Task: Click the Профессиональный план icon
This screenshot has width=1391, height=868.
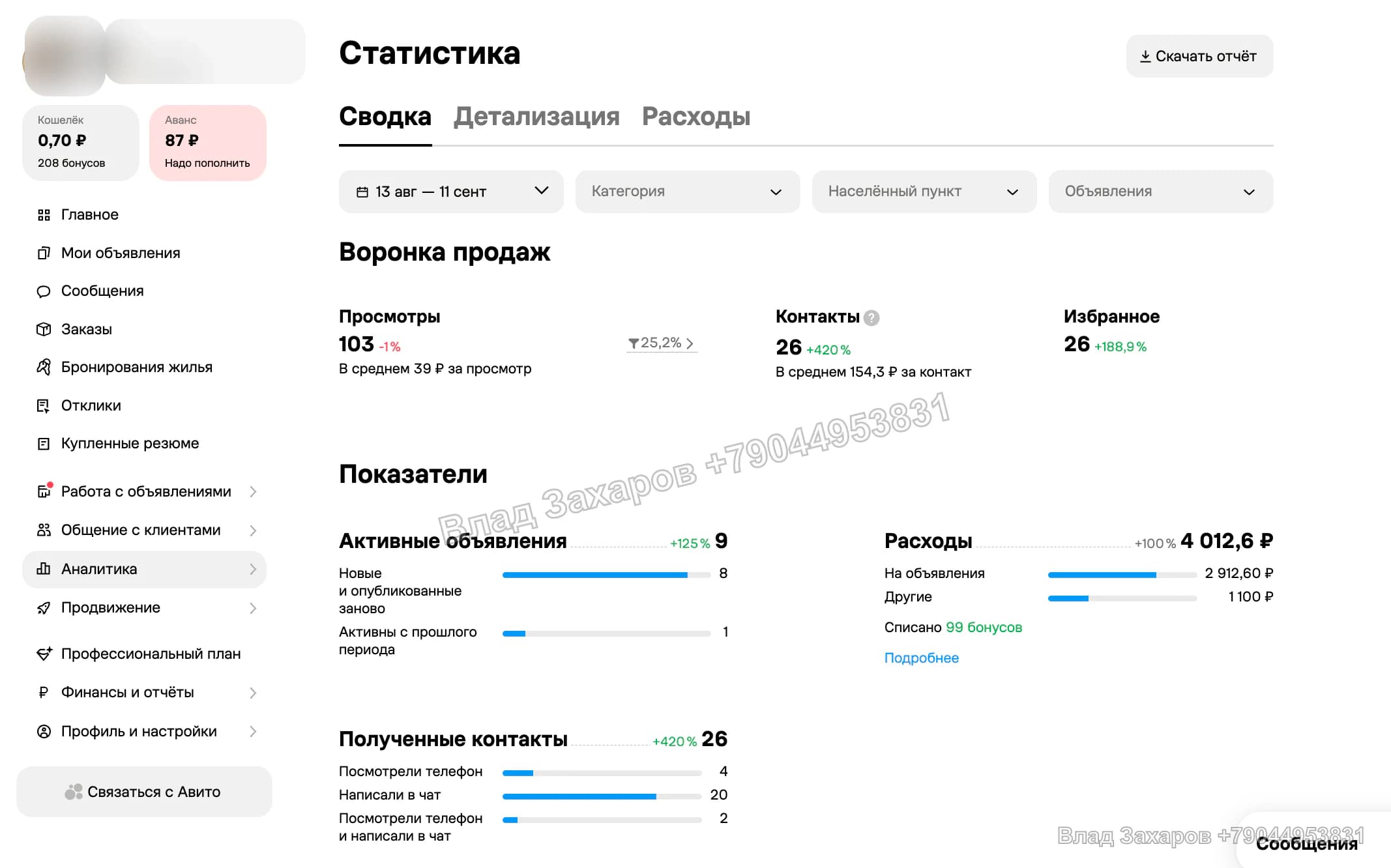Action: [x=44, y=654]
